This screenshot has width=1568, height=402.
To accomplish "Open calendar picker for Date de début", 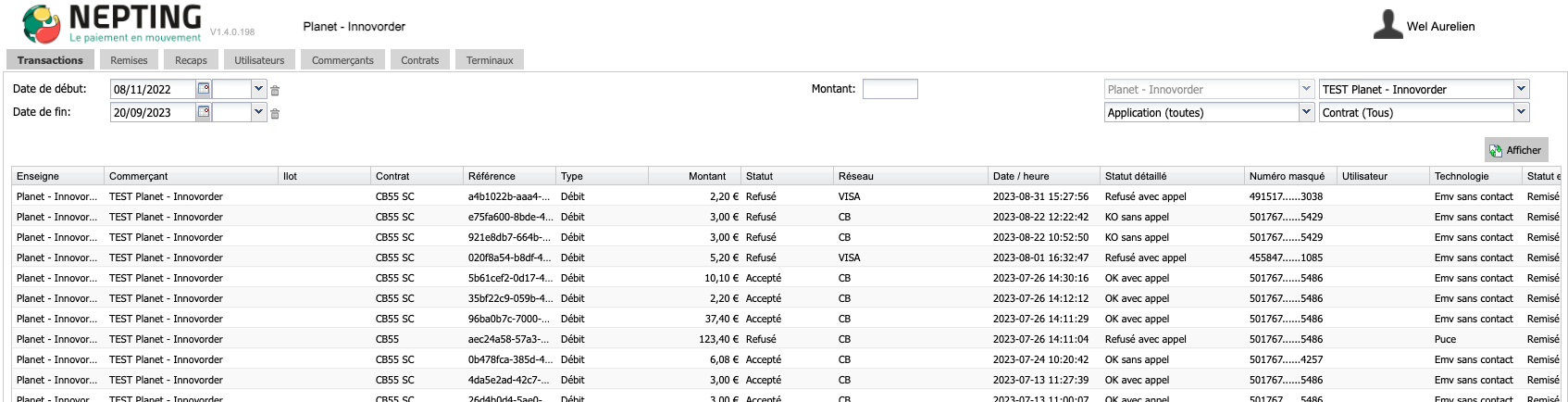I will [204, 90].
